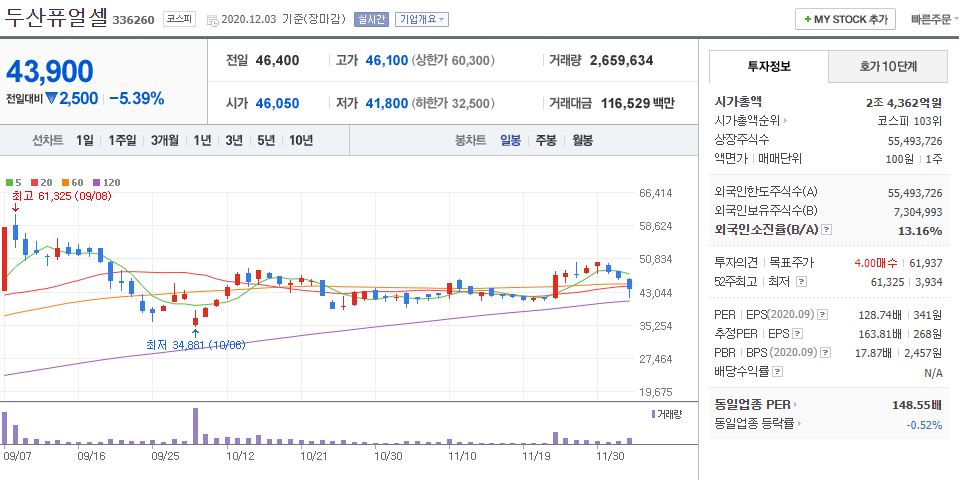Click the 고가 value 46,100

tap(386, 61)
